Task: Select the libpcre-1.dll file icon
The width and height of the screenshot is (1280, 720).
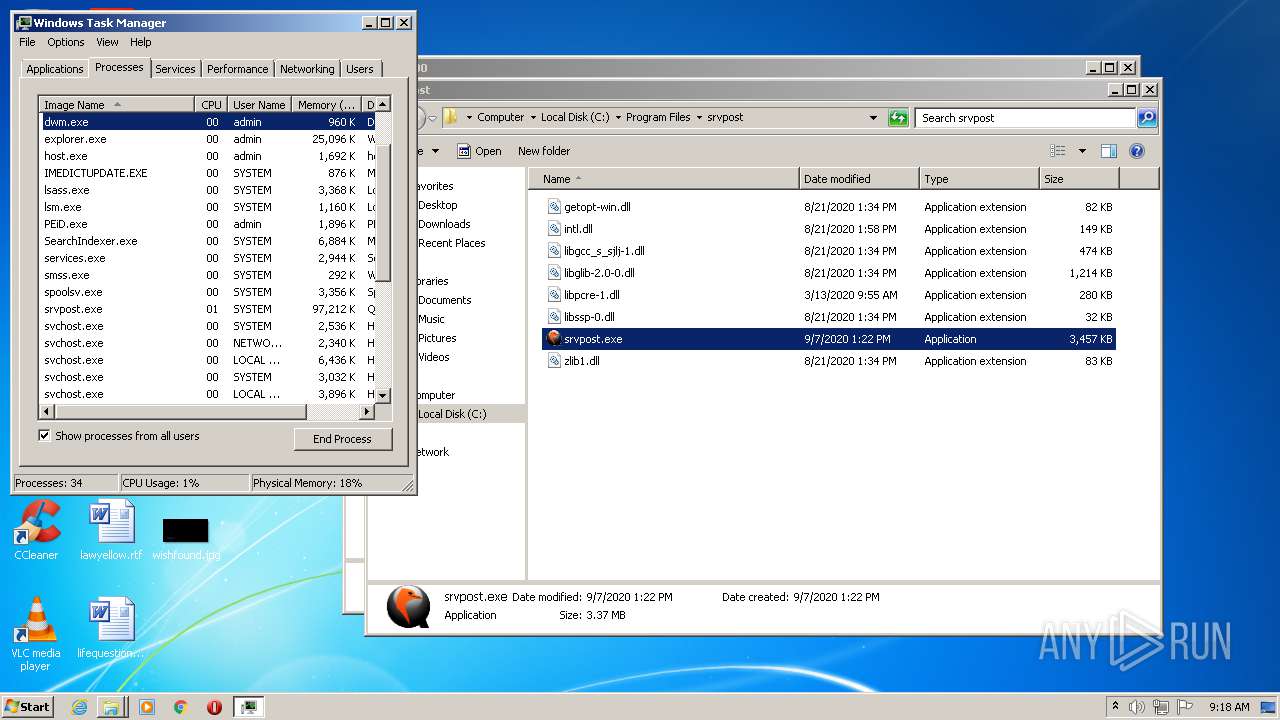Action: (554, 295)
